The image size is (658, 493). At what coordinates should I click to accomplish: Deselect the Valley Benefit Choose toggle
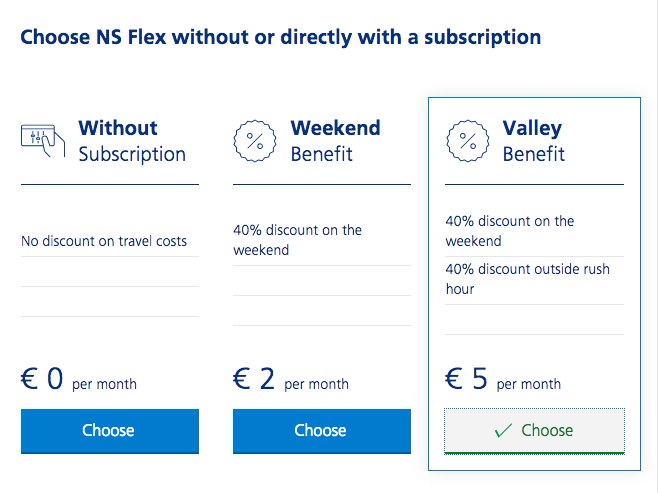click(x=534, y=431)
